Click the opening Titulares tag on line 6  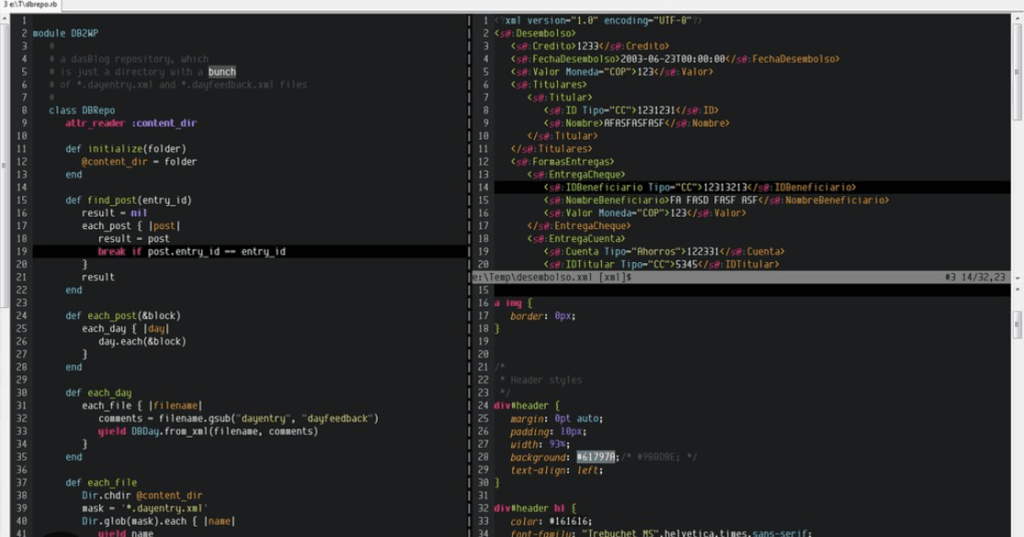pos(549,85)
